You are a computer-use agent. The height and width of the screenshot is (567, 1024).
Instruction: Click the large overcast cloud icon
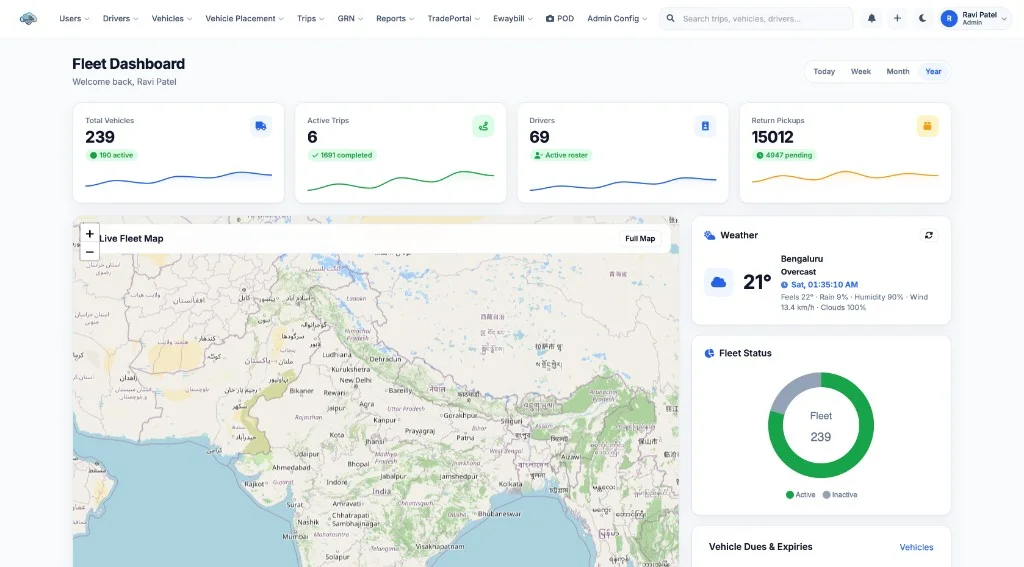click(718, 282)
